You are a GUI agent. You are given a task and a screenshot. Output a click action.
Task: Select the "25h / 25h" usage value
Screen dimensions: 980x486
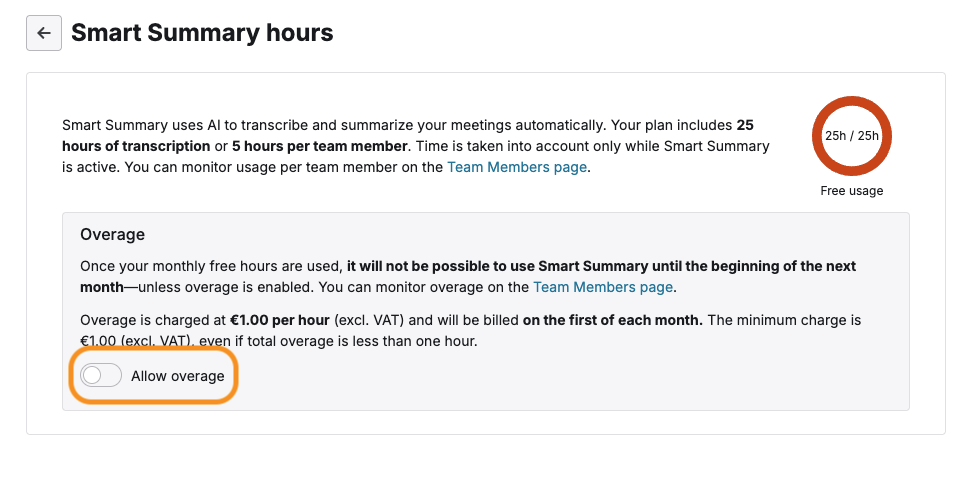(x=851, y=136)
